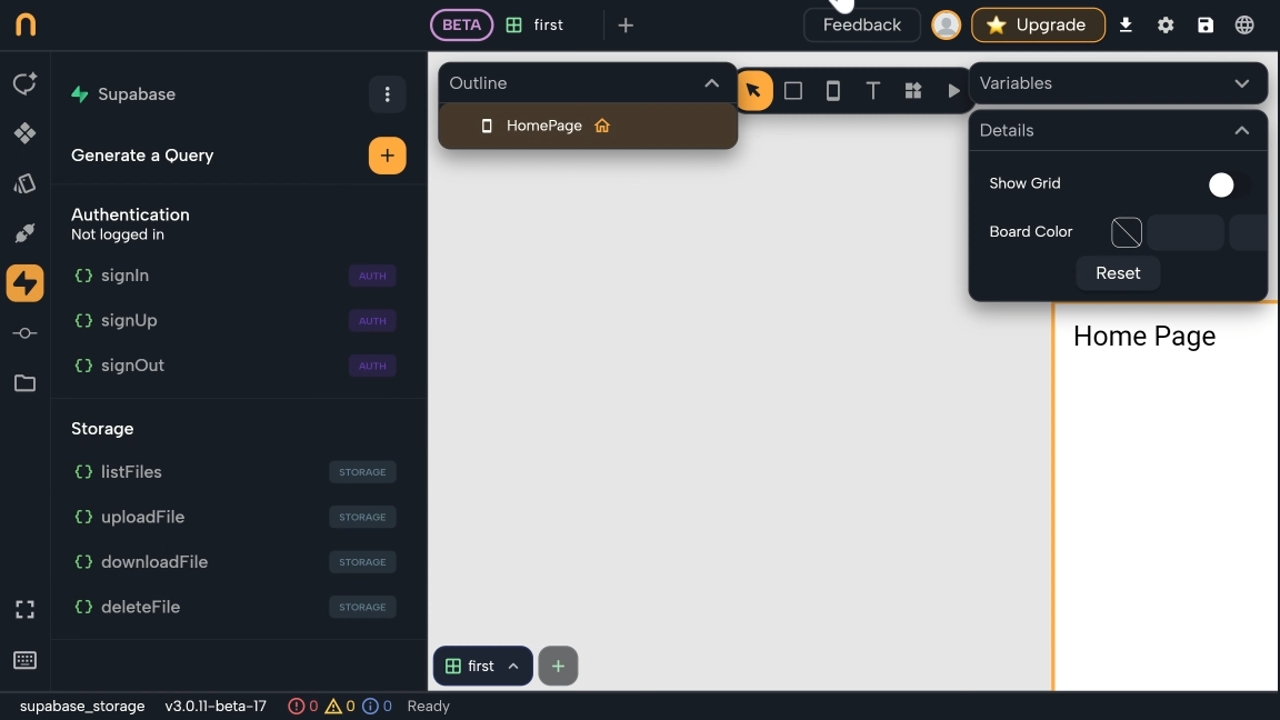
Task: Select the rectangle container tool
Action: [793, 91]
